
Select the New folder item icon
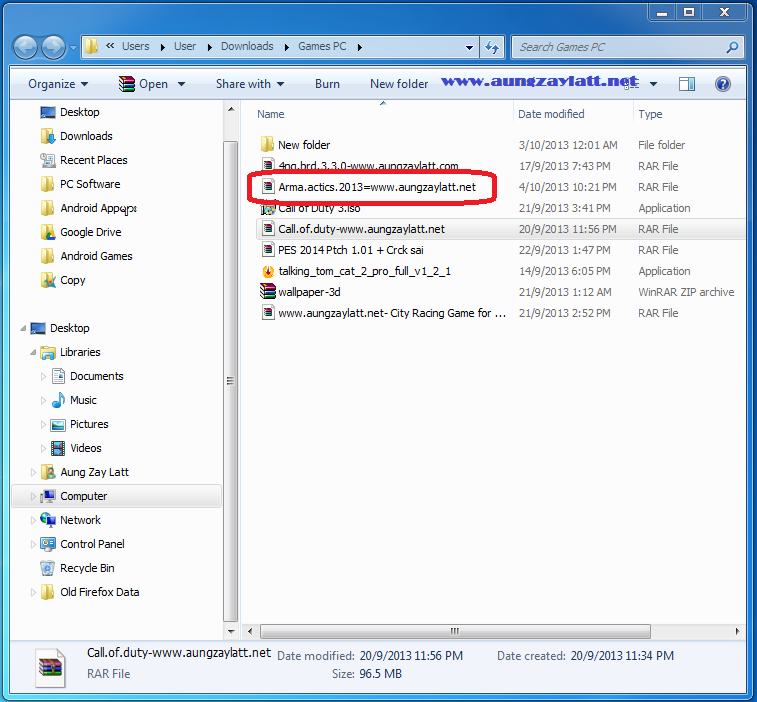click(267, 144)
